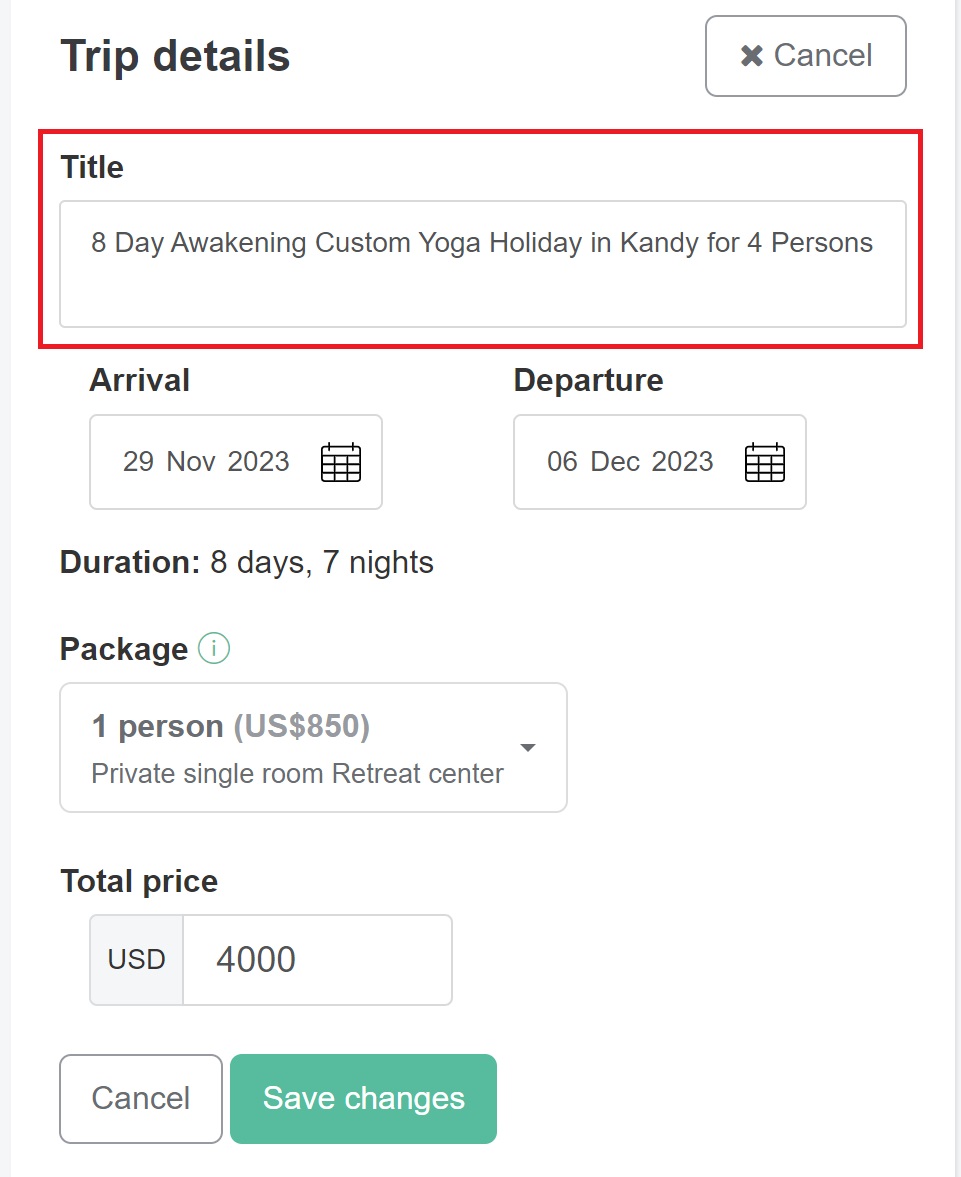This screenshot has height=1177, width=961.
Task: Select the 1 person US$850 package option
Action: pyautogui.click(x=230, y=726)
